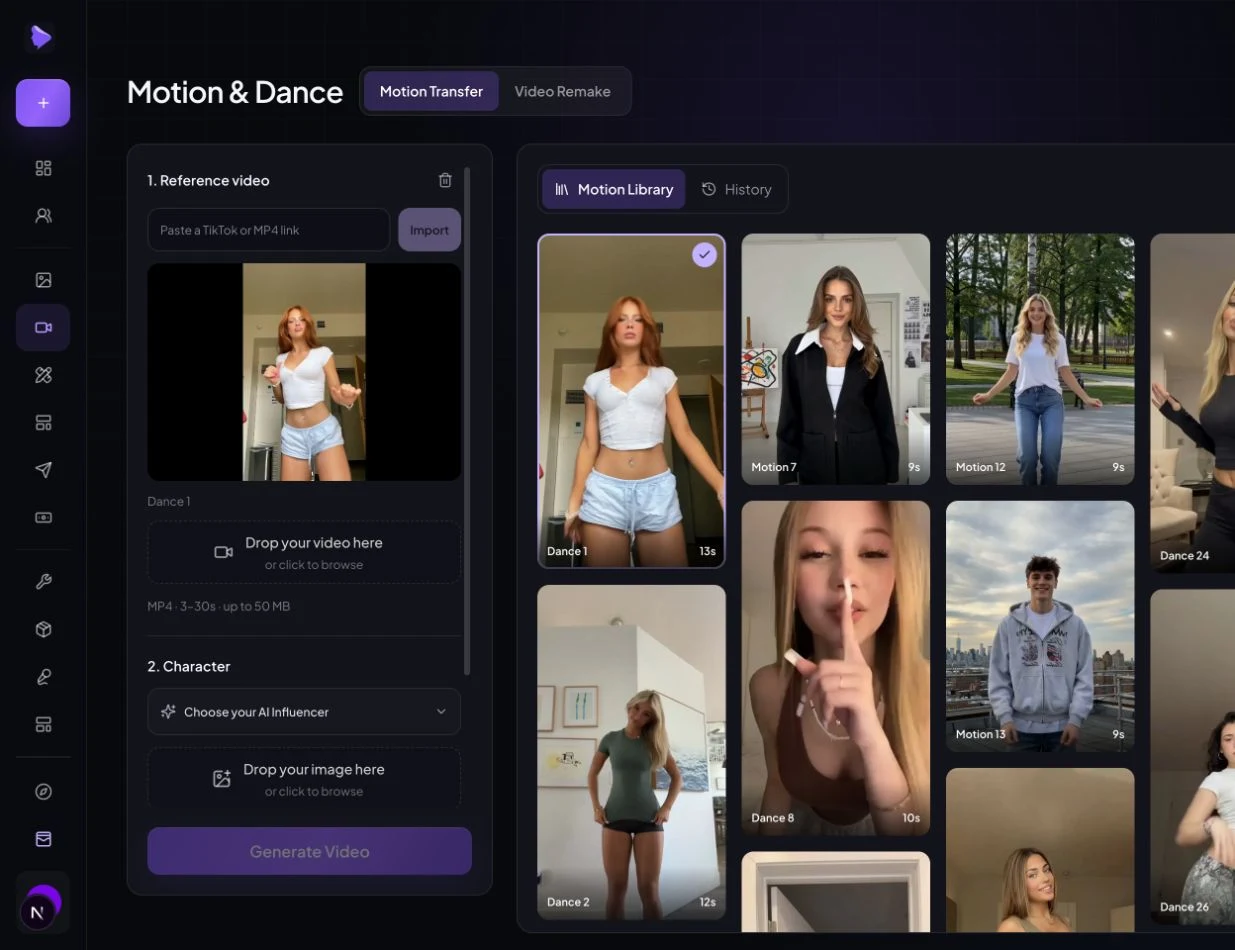Open the N profile avatar
Image resolution: width=1235 pixels, height=950 pixels.
click(x=39, y=911)
